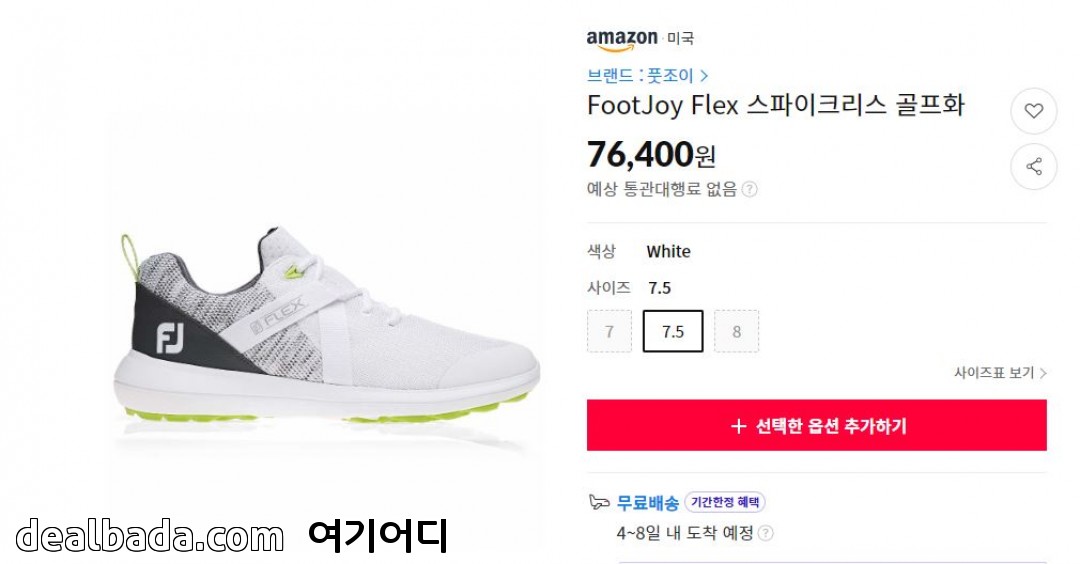Click the 기간한정 혜택 badge

pos(725,502)
